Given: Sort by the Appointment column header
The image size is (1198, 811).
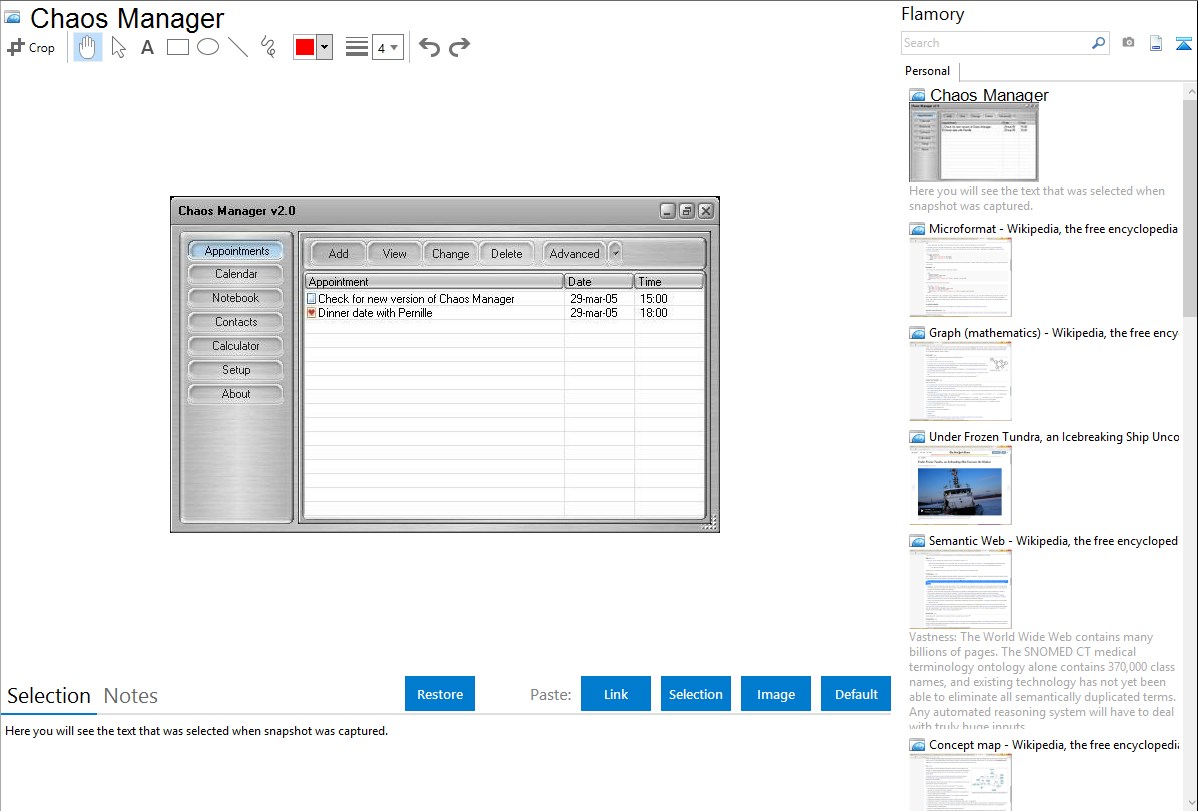Looking at the screenshot, I should 434,282.
